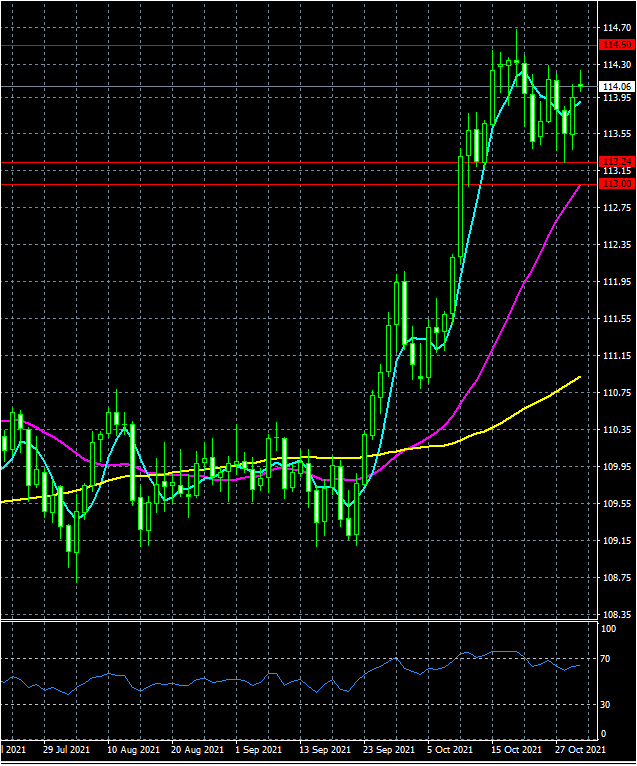This screenshot has height=766, width=637.
Task: Click the 111.15 price axis value
Action: pyautogui.click(x=617, y=356)
